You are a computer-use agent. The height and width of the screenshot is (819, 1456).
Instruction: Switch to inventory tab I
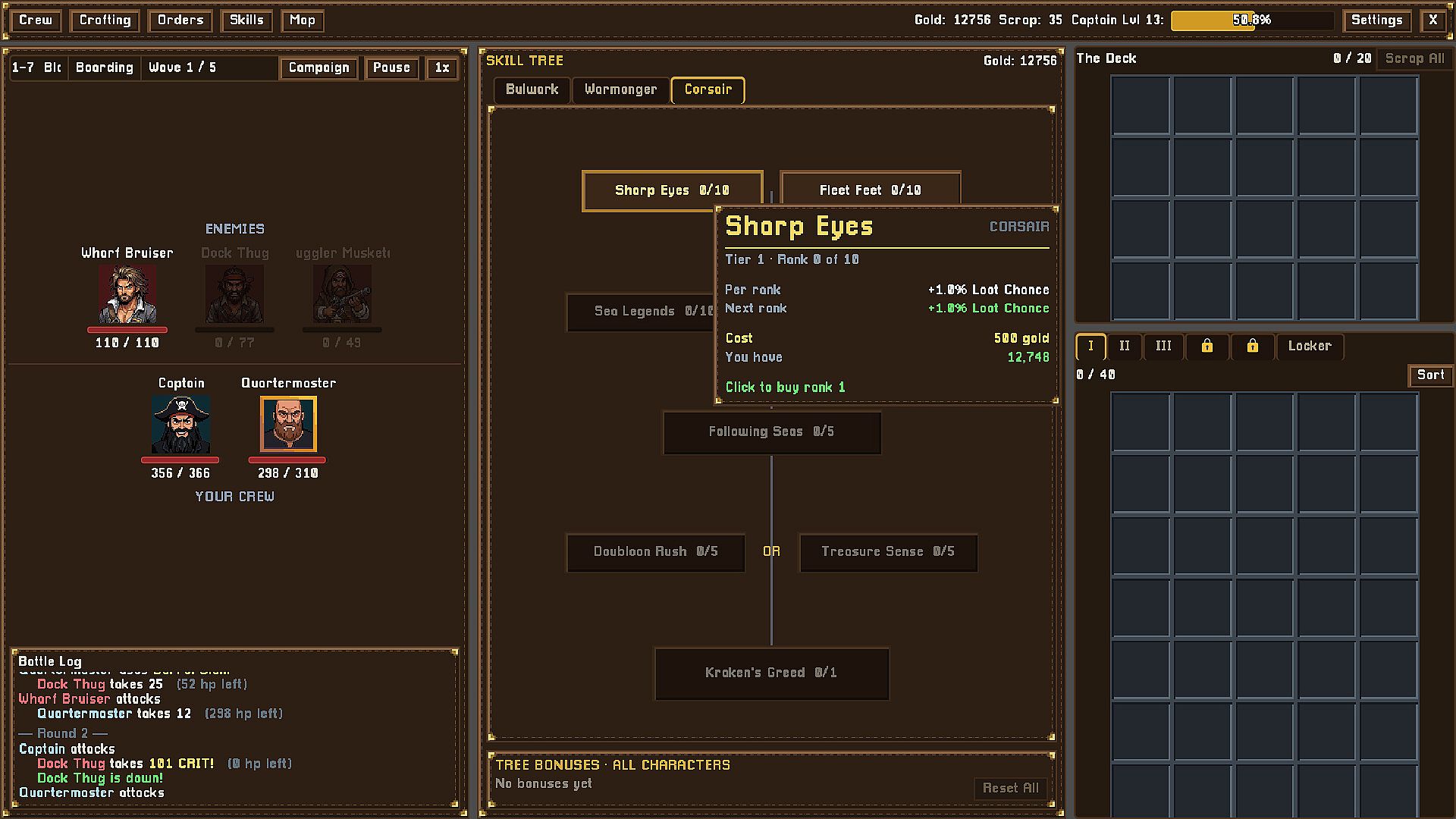(x=1090, y=346)
